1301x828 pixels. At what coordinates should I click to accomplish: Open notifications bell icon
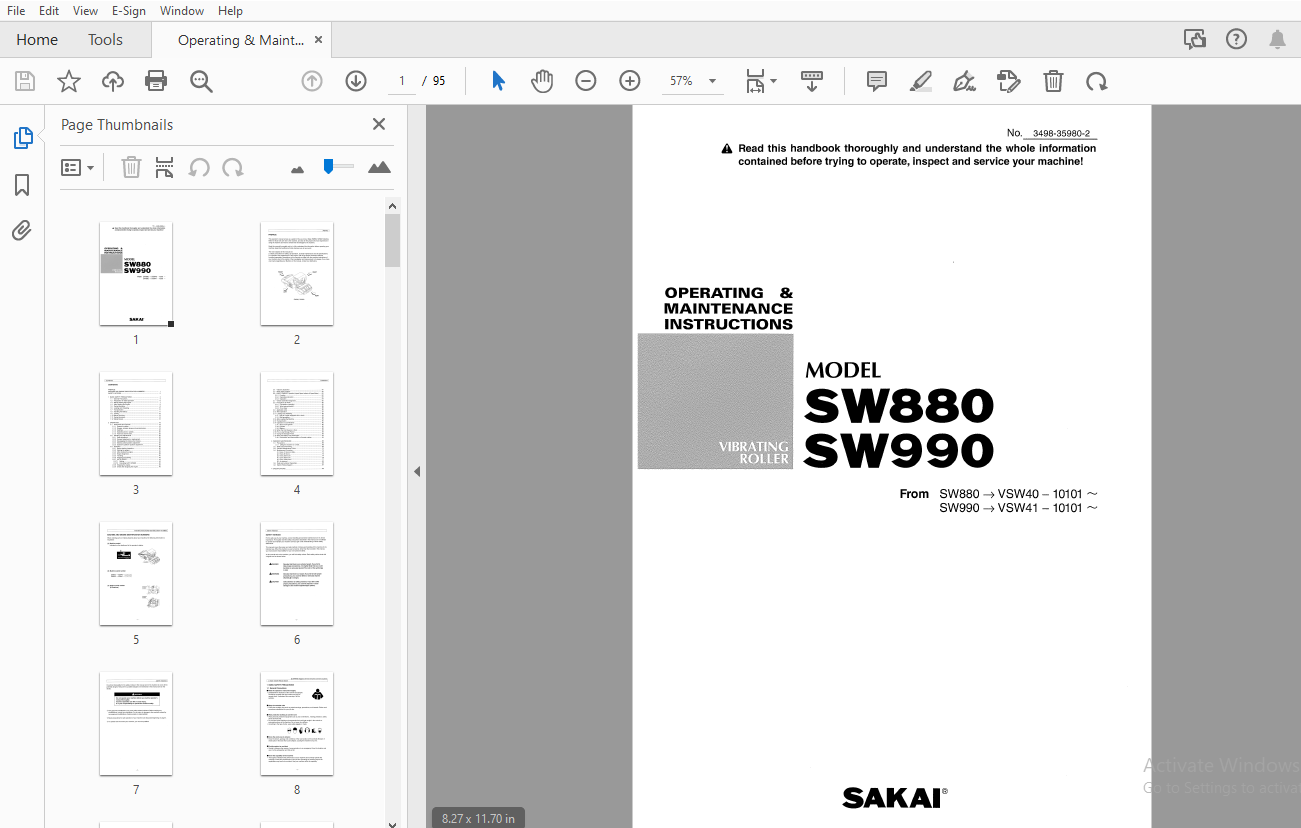point(1277,40)
